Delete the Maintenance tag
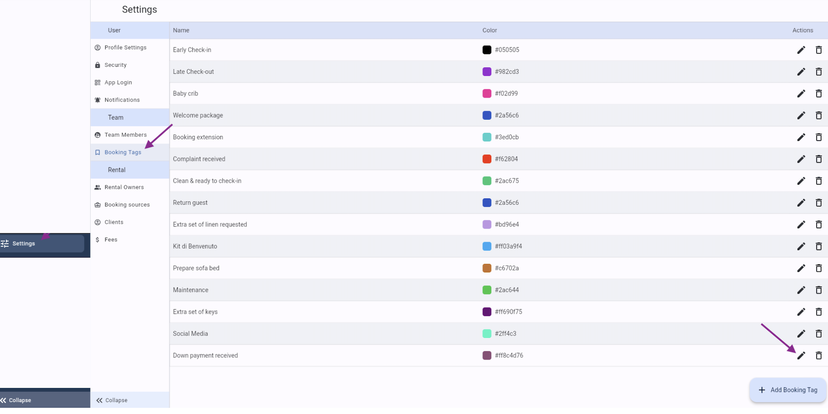The height and width of the screenshot is (414, 828). [818, 290]
